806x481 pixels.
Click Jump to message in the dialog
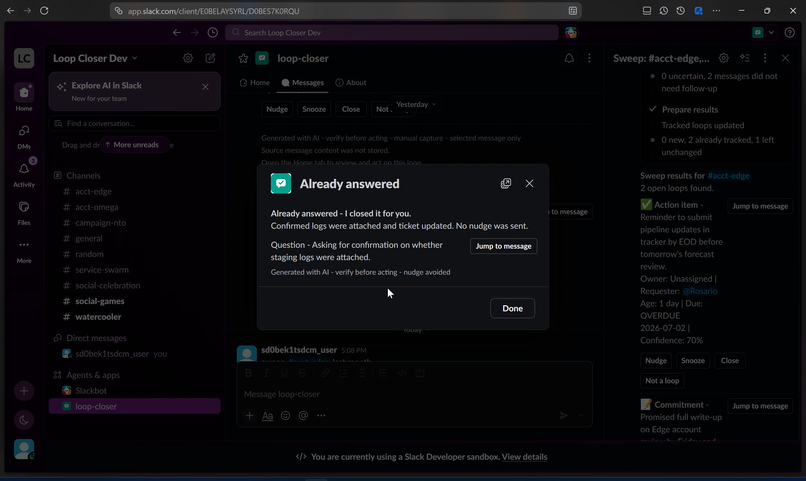tap(503, 246)
